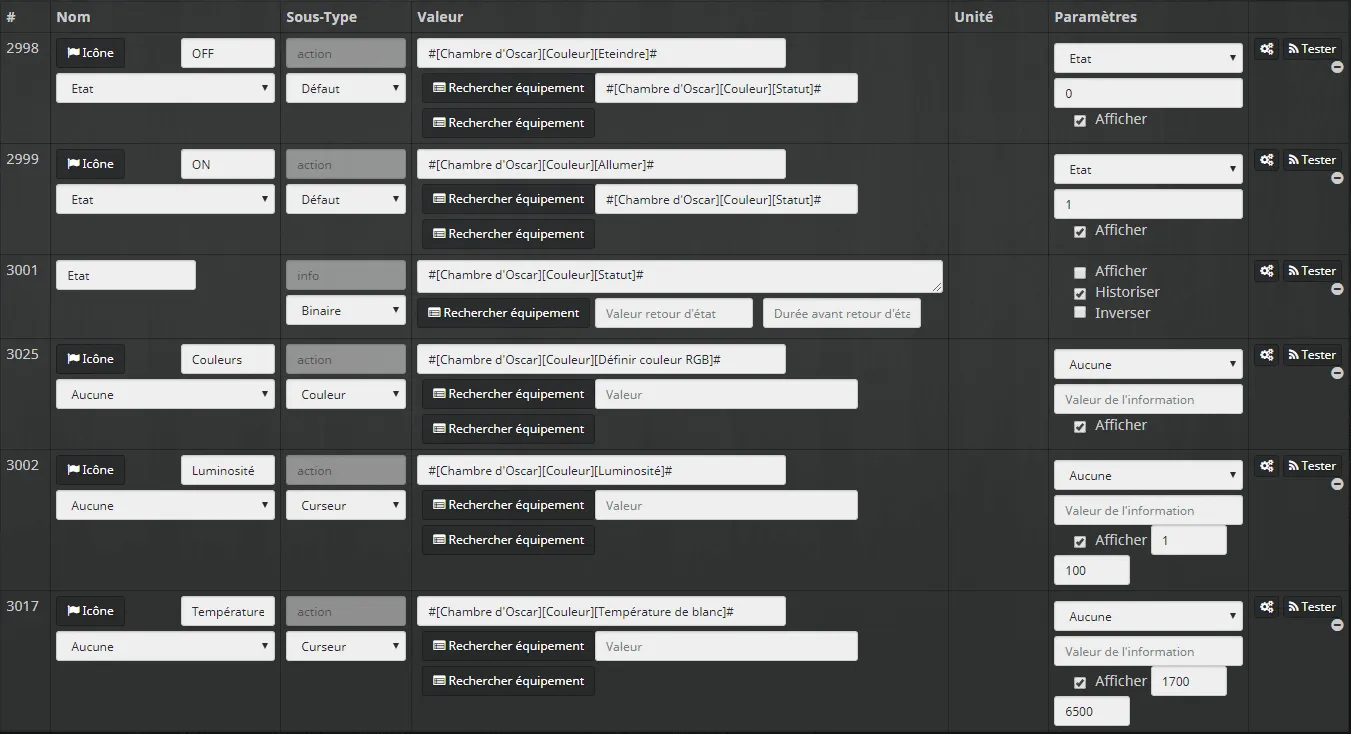Toggle the Inverser checkbox
The height and width of the screenshot is (734, 1351).
tap(1080, 313)
